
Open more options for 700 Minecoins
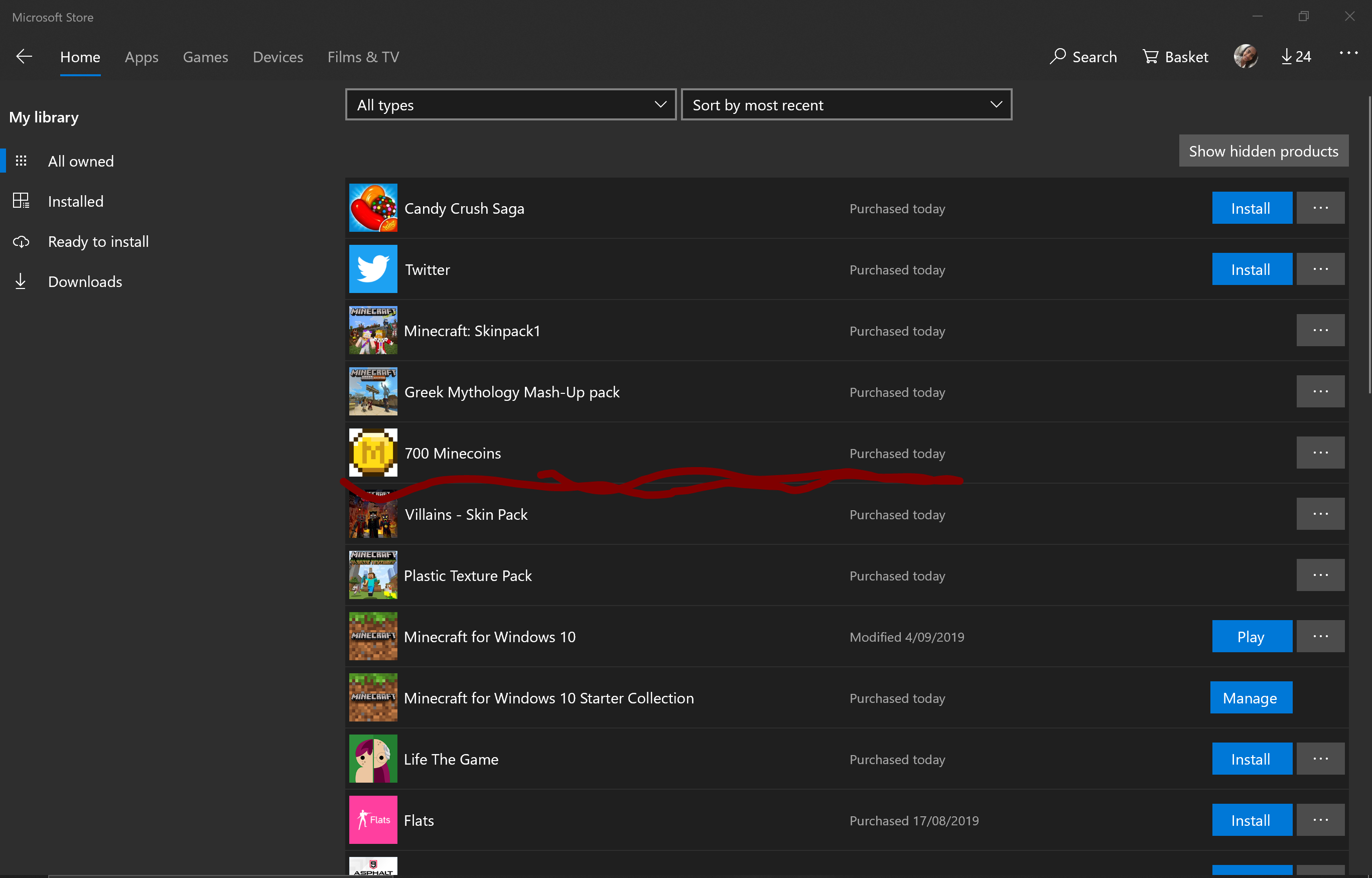pos(1320,453)
